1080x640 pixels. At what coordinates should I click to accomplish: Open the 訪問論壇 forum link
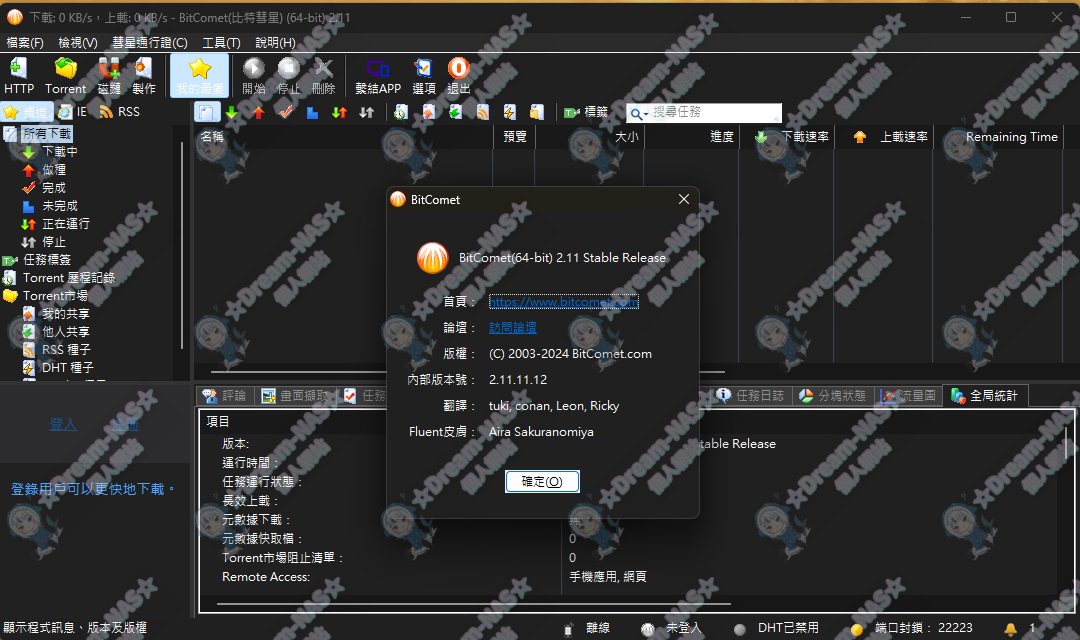point(513,326)
